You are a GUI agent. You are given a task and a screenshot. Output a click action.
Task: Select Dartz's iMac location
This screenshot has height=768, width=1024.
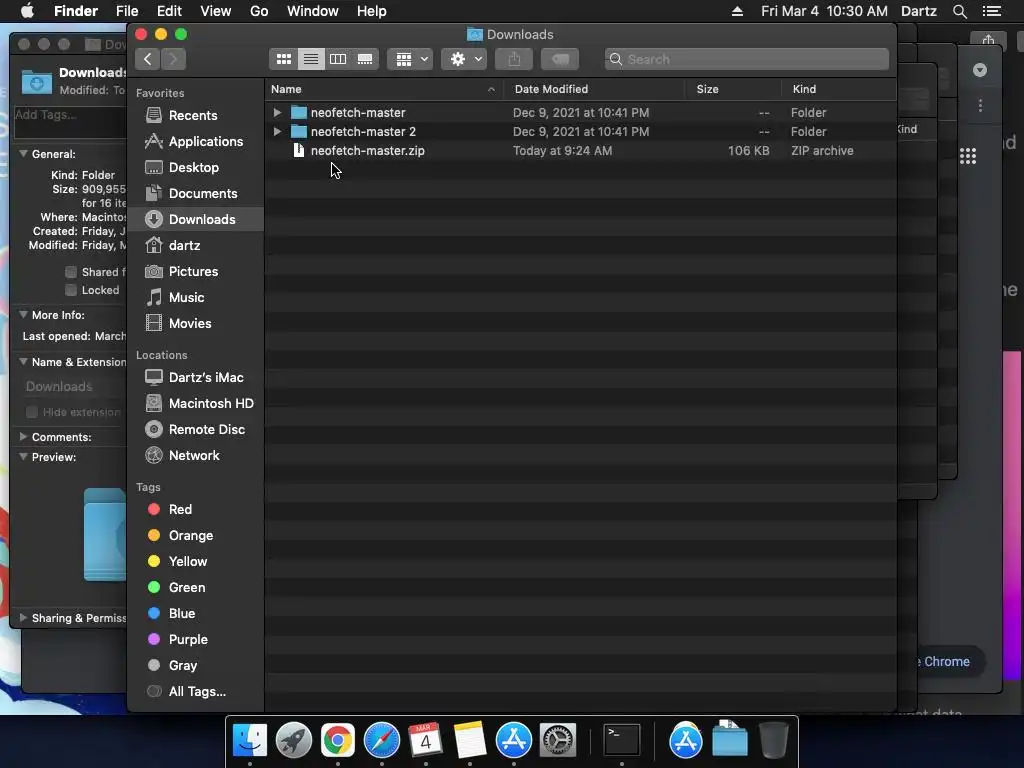tap(196, 377)
